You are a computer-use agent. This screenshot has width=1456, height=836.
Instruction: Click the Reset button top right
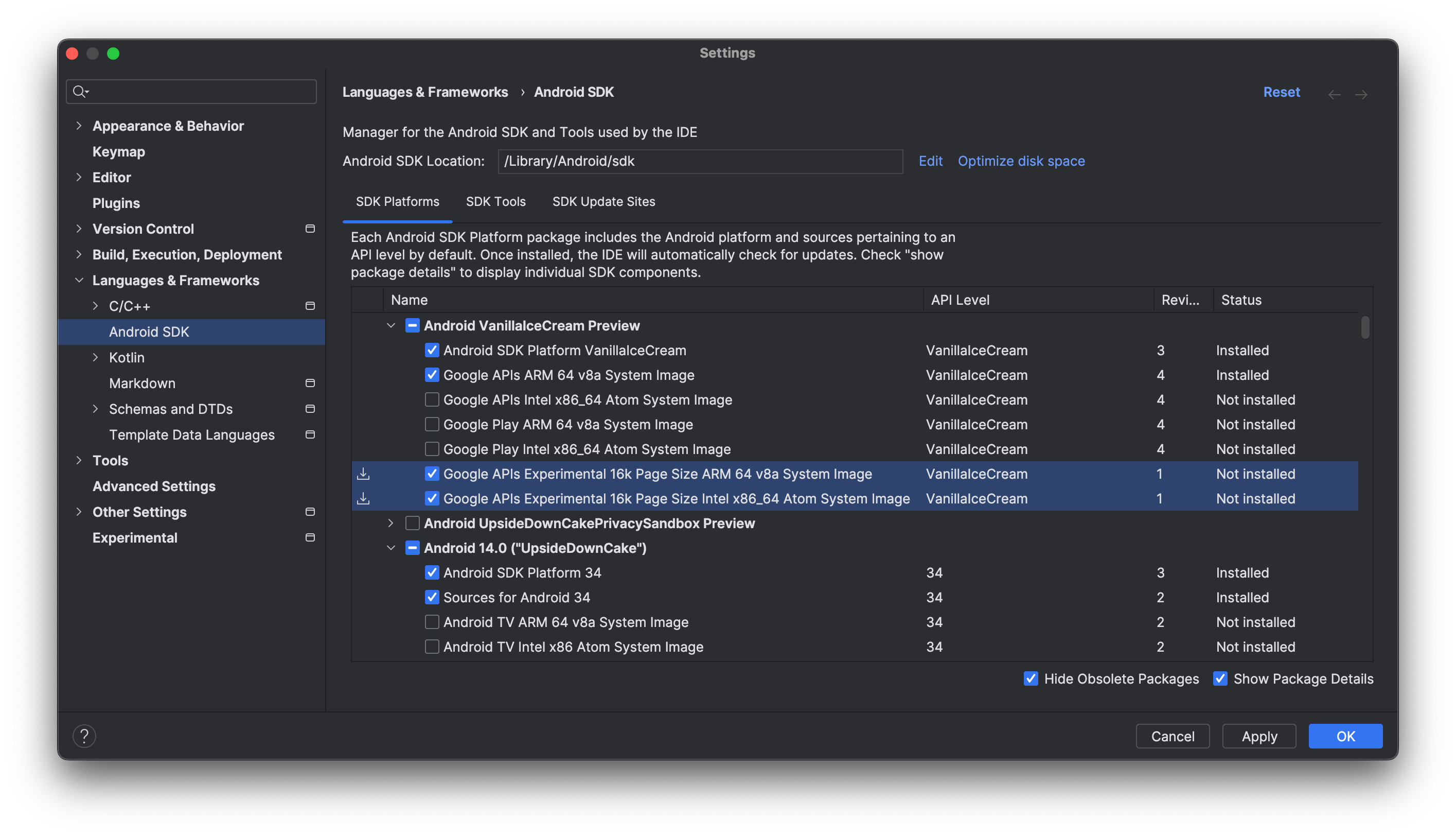(1281, 91)
